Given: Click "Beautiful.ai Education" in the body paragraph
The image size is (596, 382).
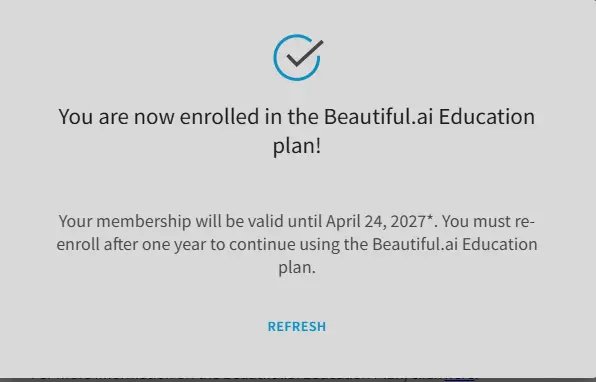Looking at the screenshot, I should click(455, 244).
